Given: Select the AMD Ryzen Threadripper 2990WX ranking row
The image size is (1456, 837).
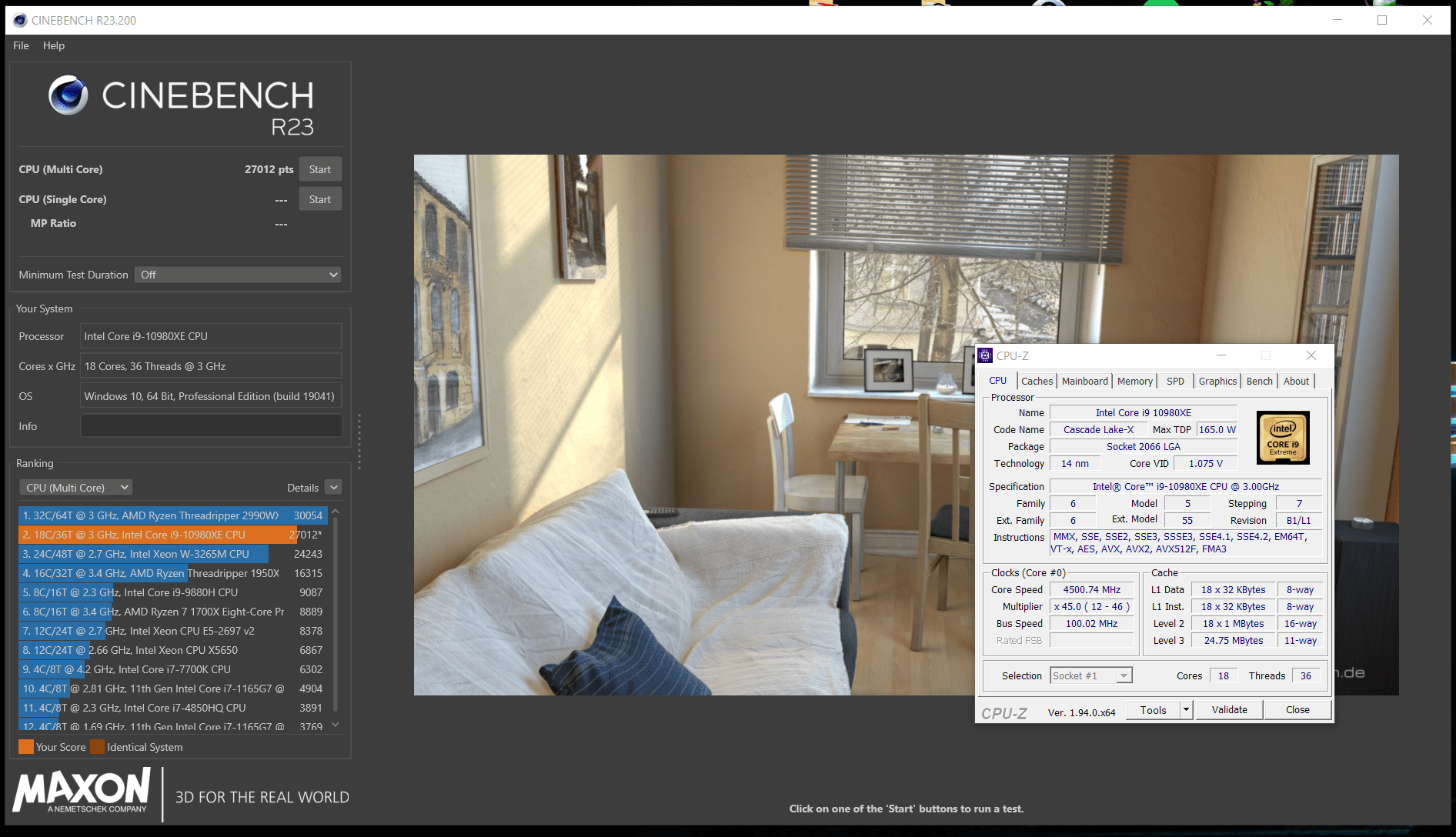Looking at the screenshot, I should point(172,515).
